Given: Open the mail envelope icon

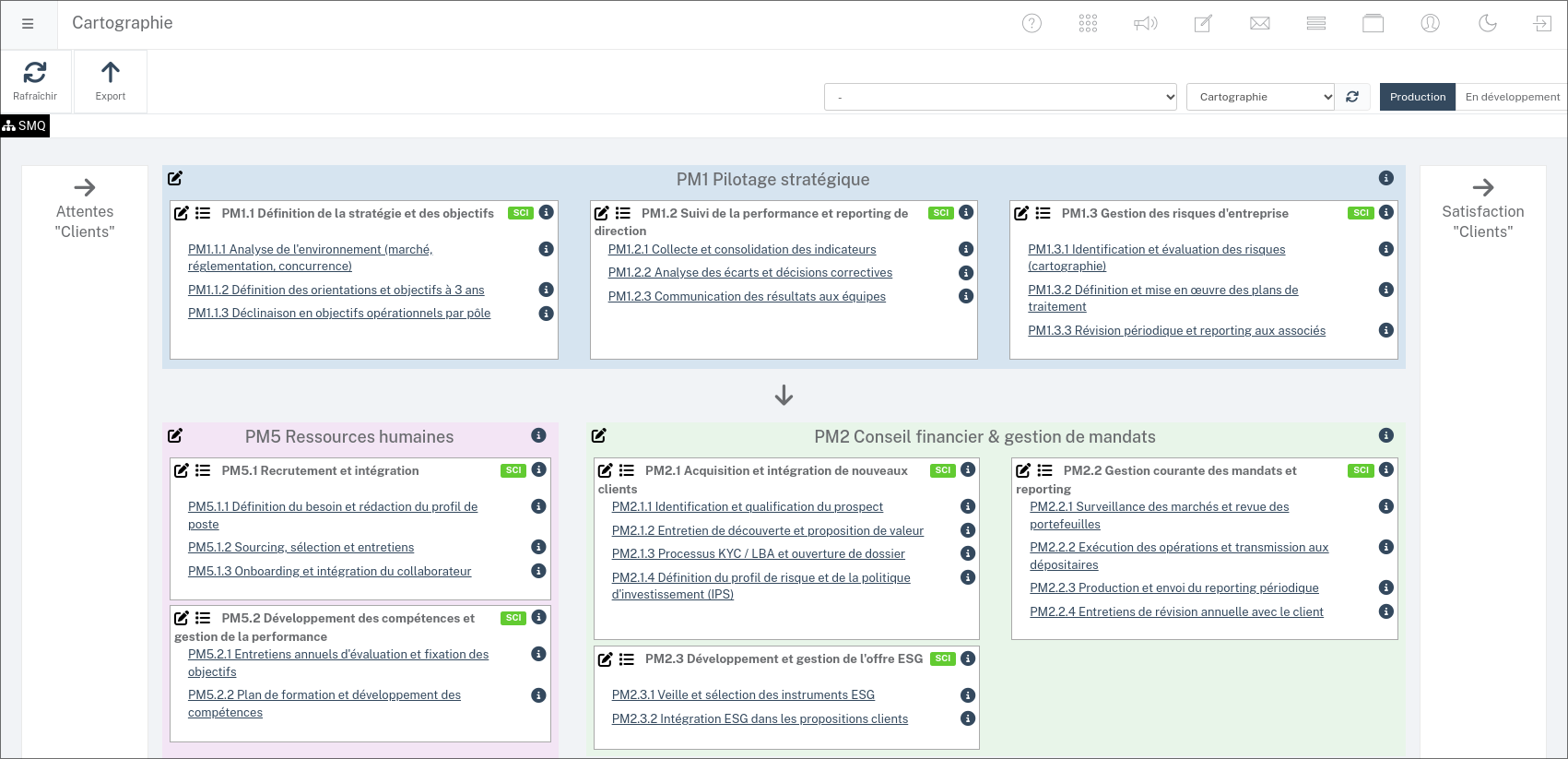Looking at the screenshot, I should 1259,24.
